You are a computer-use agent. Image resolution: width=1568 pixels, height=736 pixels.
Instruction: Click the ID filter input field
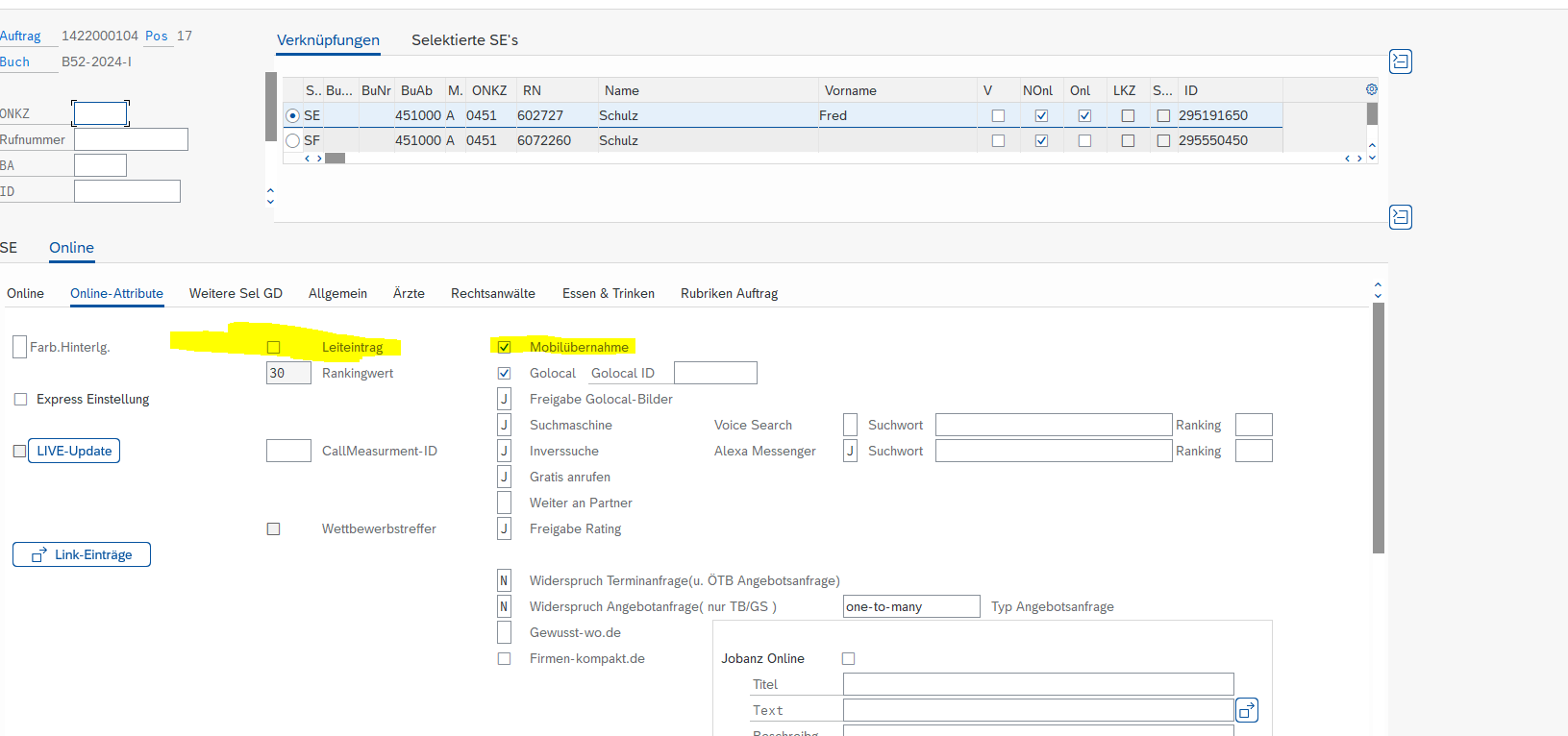click(127, 191)
